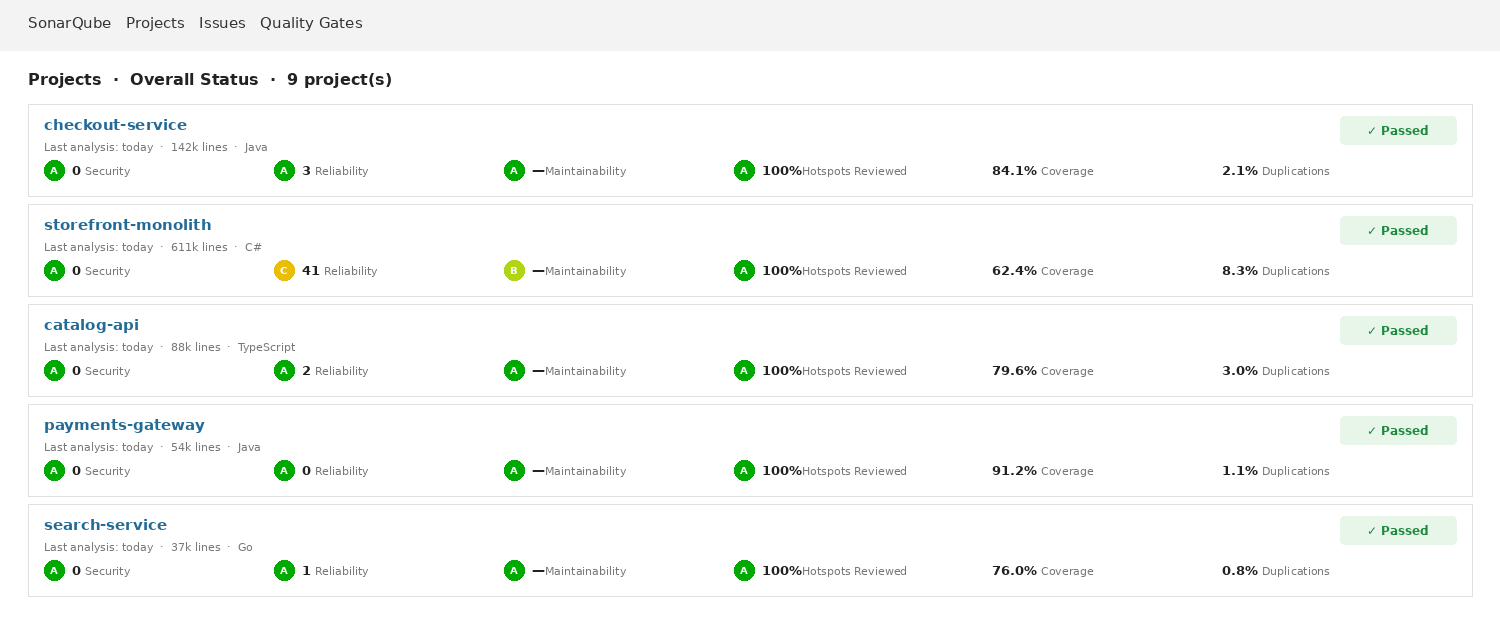Click 1 Reliability count on search-service
Screen dimensions: 1500x620
(306, 571)
